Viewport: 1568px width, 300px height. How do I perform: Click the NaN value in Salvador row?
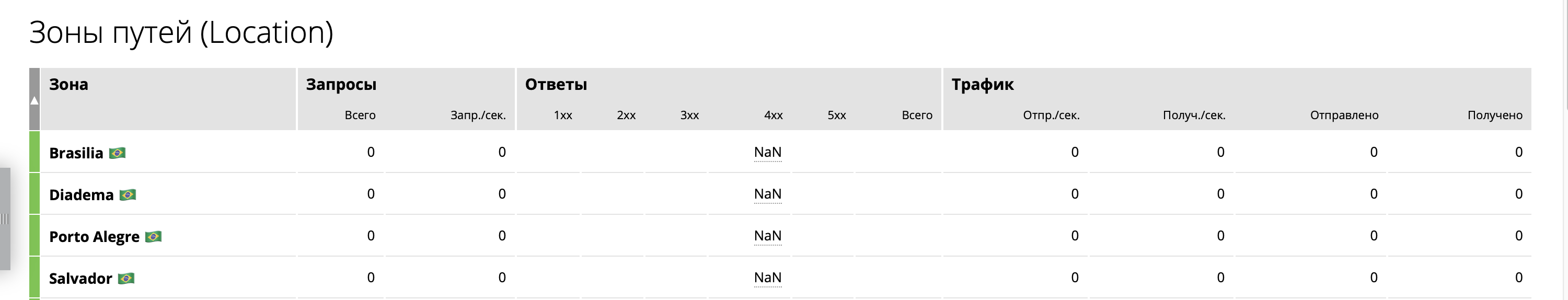pyautogui.click(x=768, y=278)
